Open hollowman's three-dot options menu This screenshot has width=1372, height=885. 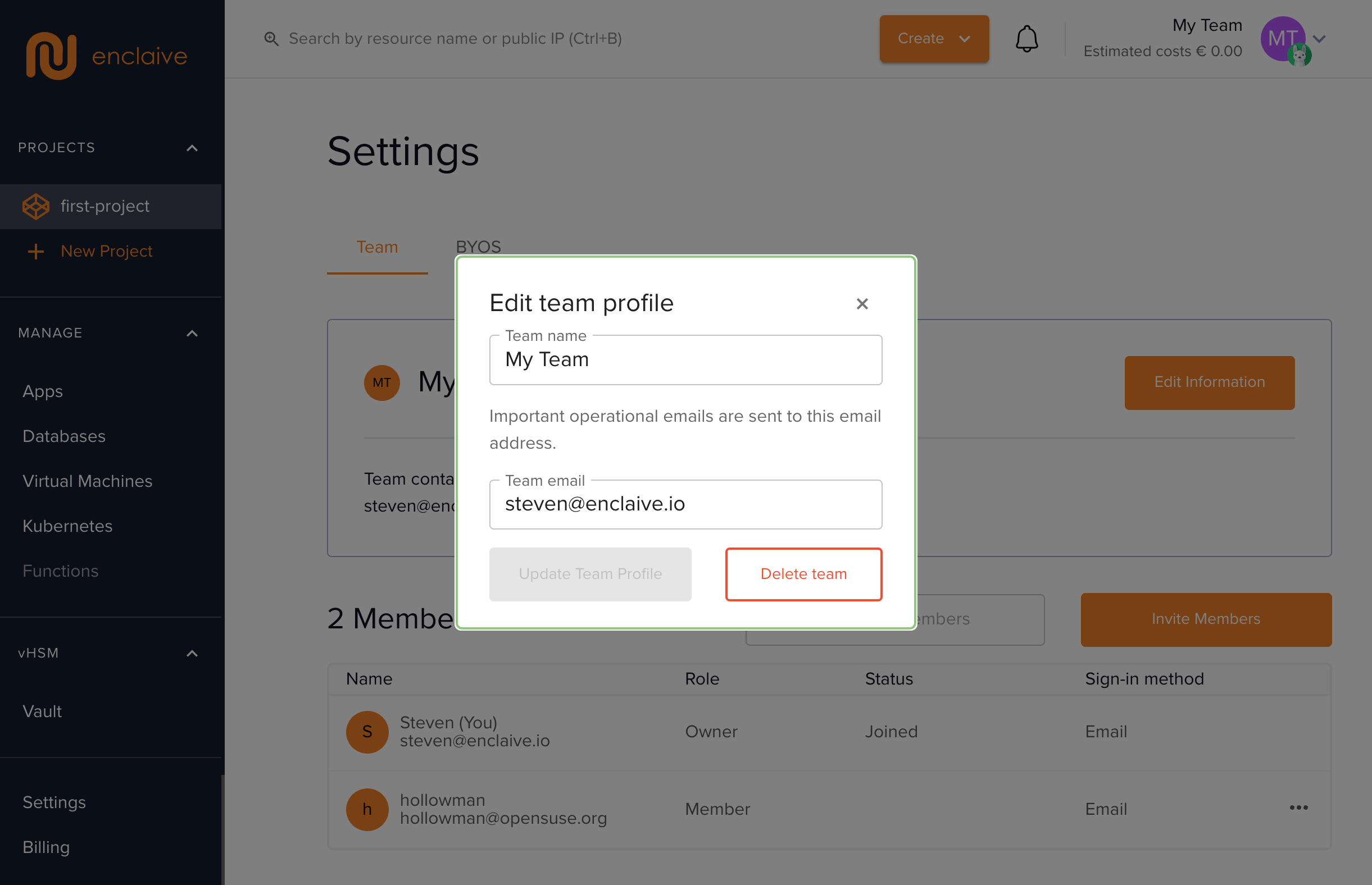(1298, 808)
